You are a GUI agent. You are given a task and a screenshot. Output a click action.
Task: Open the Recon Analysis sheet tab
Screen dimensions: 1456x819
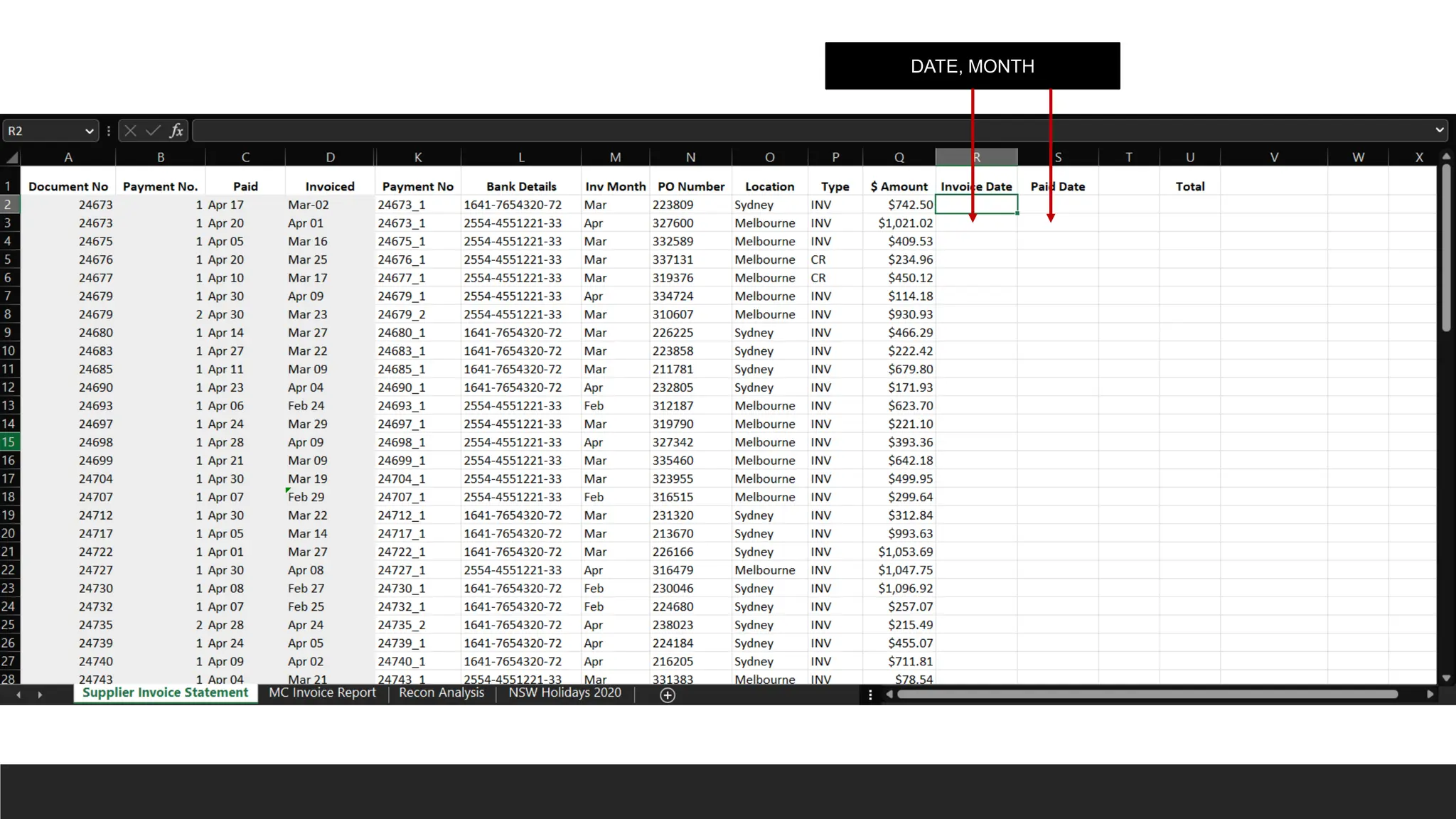[x=441, y=692]
